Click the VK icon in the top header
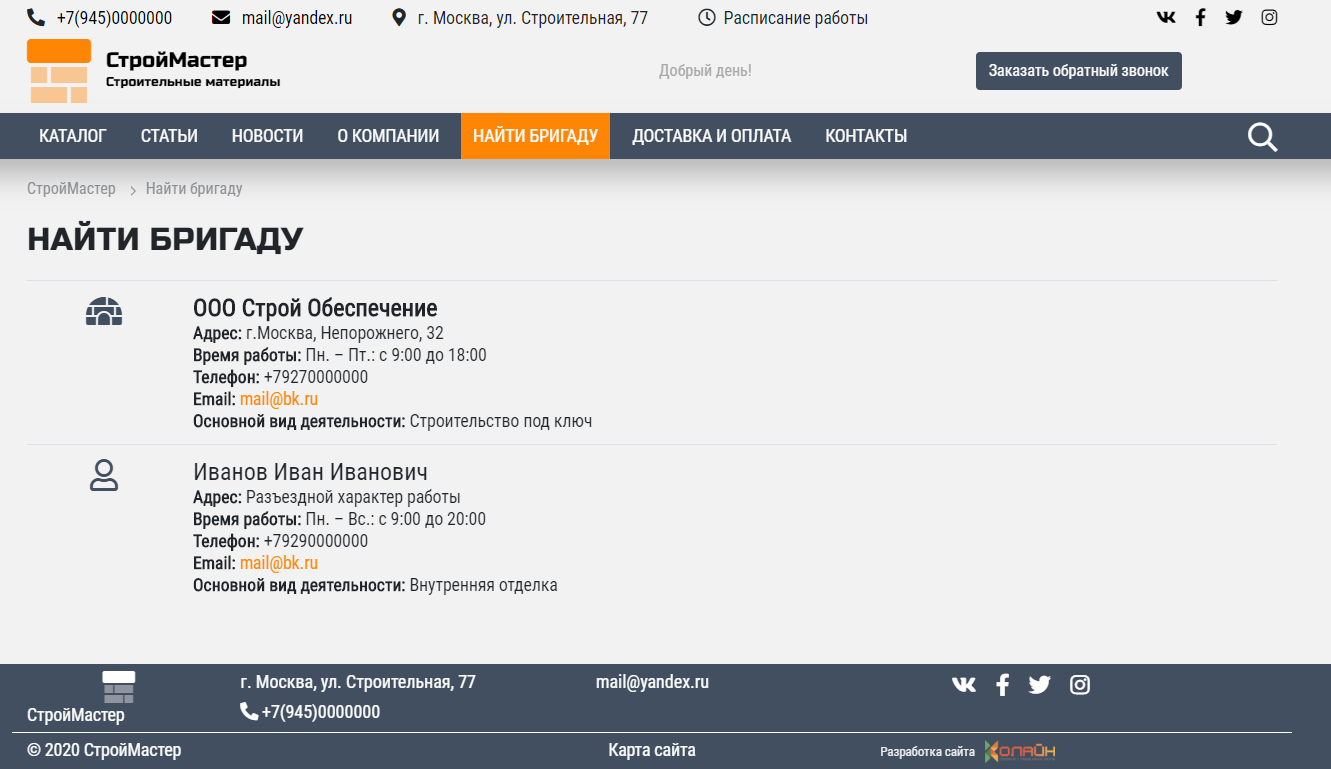The width and height of the screenshot is (1331, 769). (x=1166, y=17)
